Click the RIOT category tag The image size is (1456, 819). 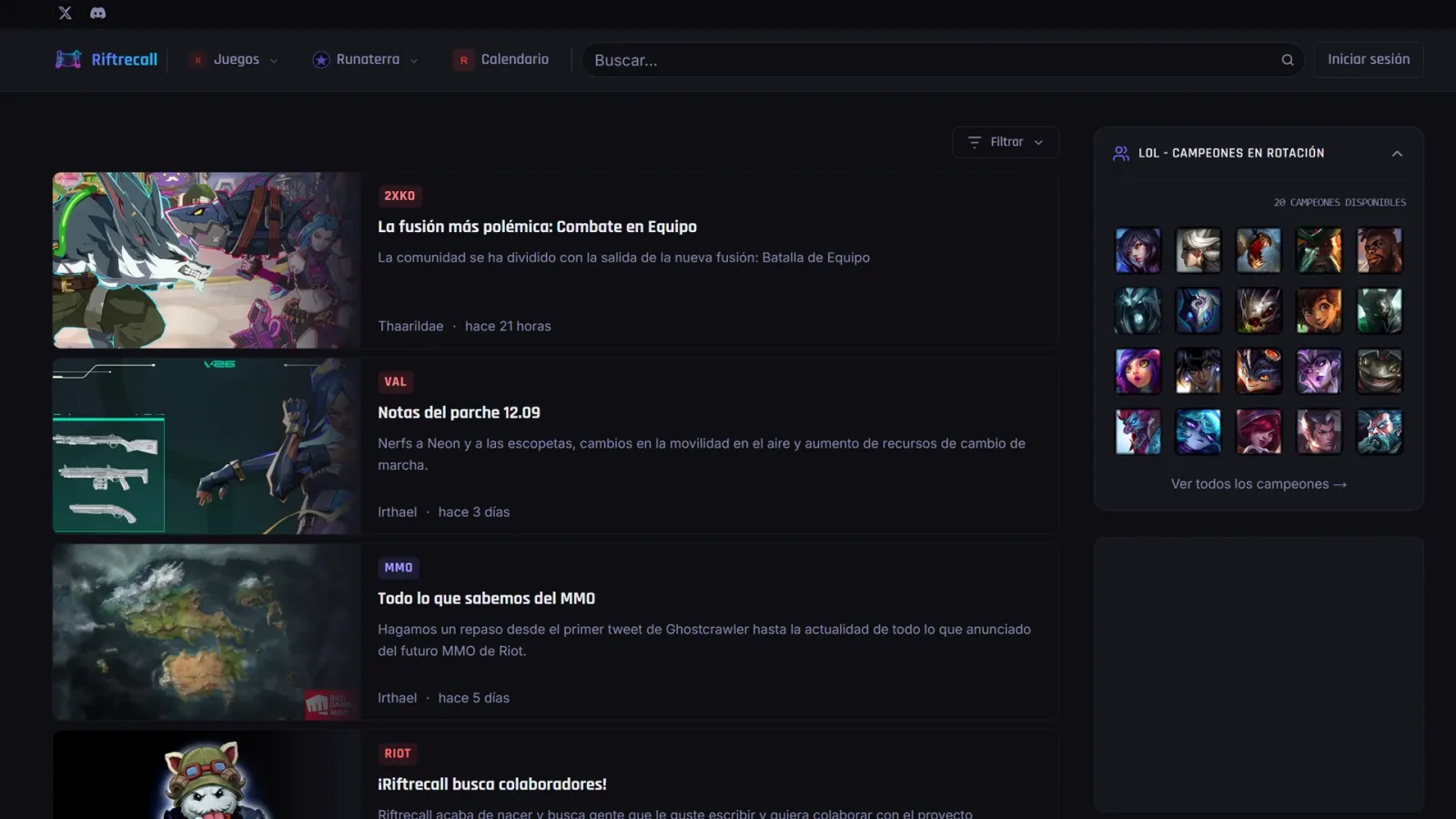click(398, 753)
